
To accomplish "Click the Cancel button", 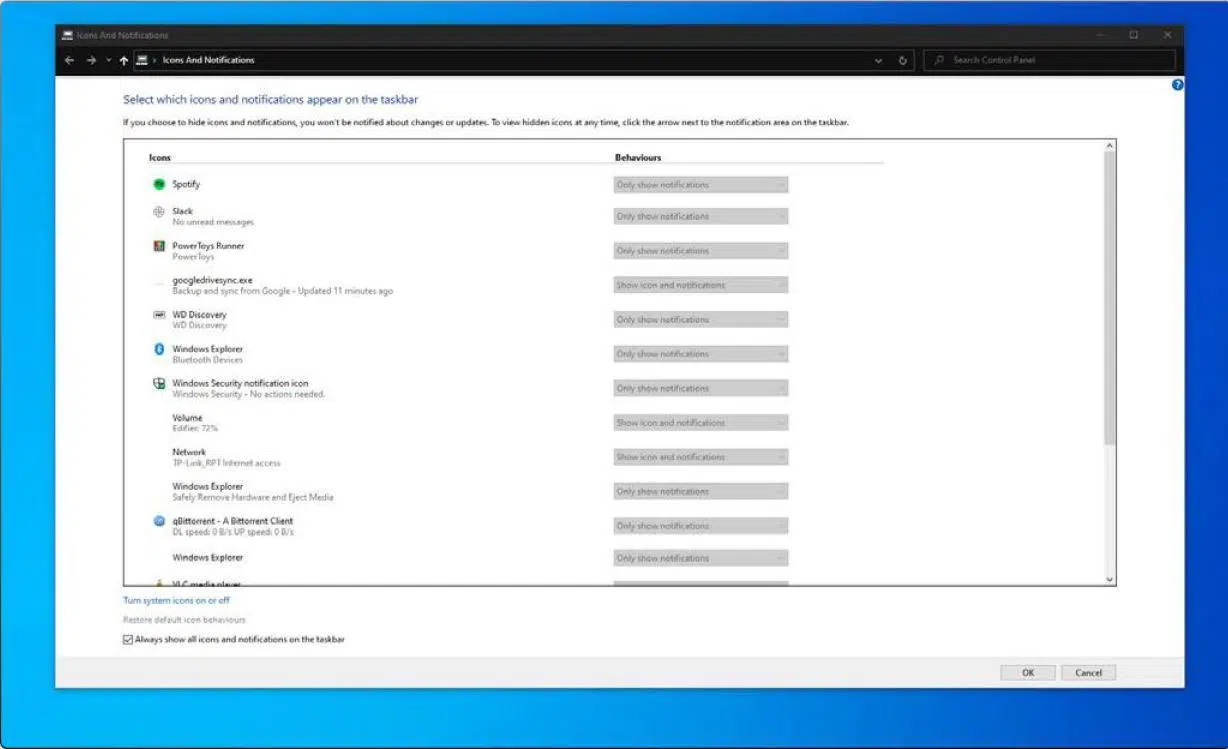I will (1088, 673).
